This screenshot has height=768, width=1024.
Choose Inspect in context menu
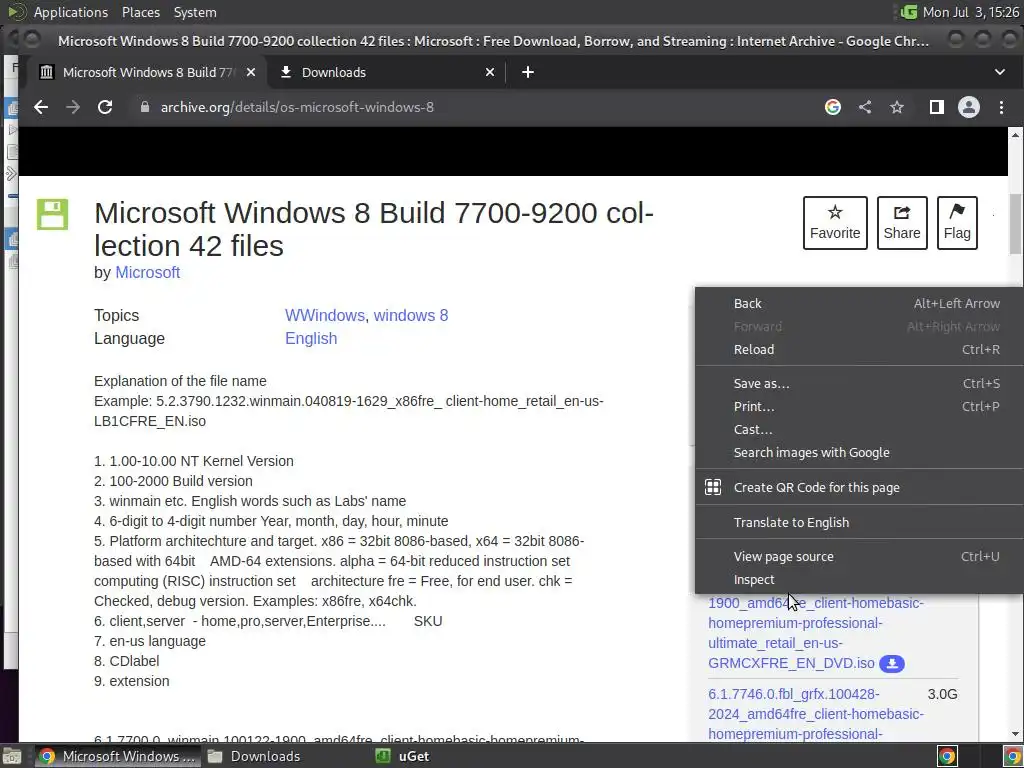click(x=859, y=580)
